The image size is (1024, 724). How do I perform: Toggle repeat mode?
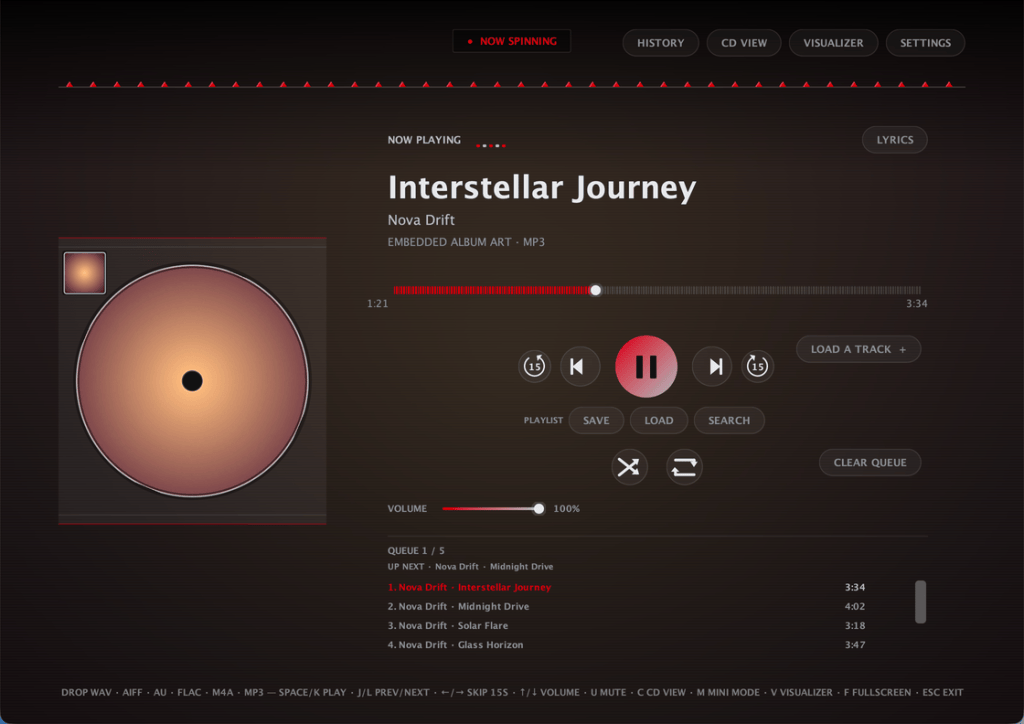click(684, 467)
